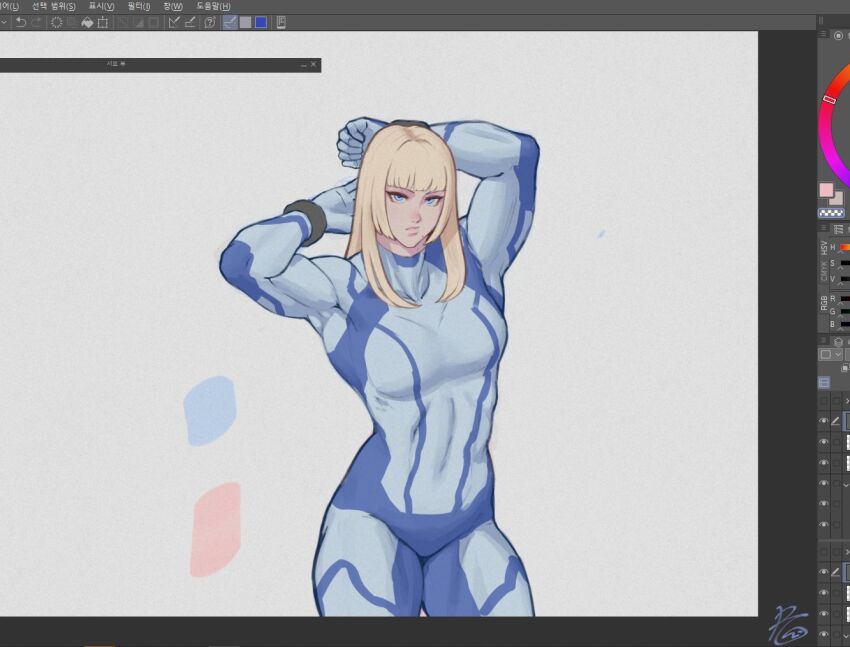Open the layer palette hamburger menu

tap(823, 341)
